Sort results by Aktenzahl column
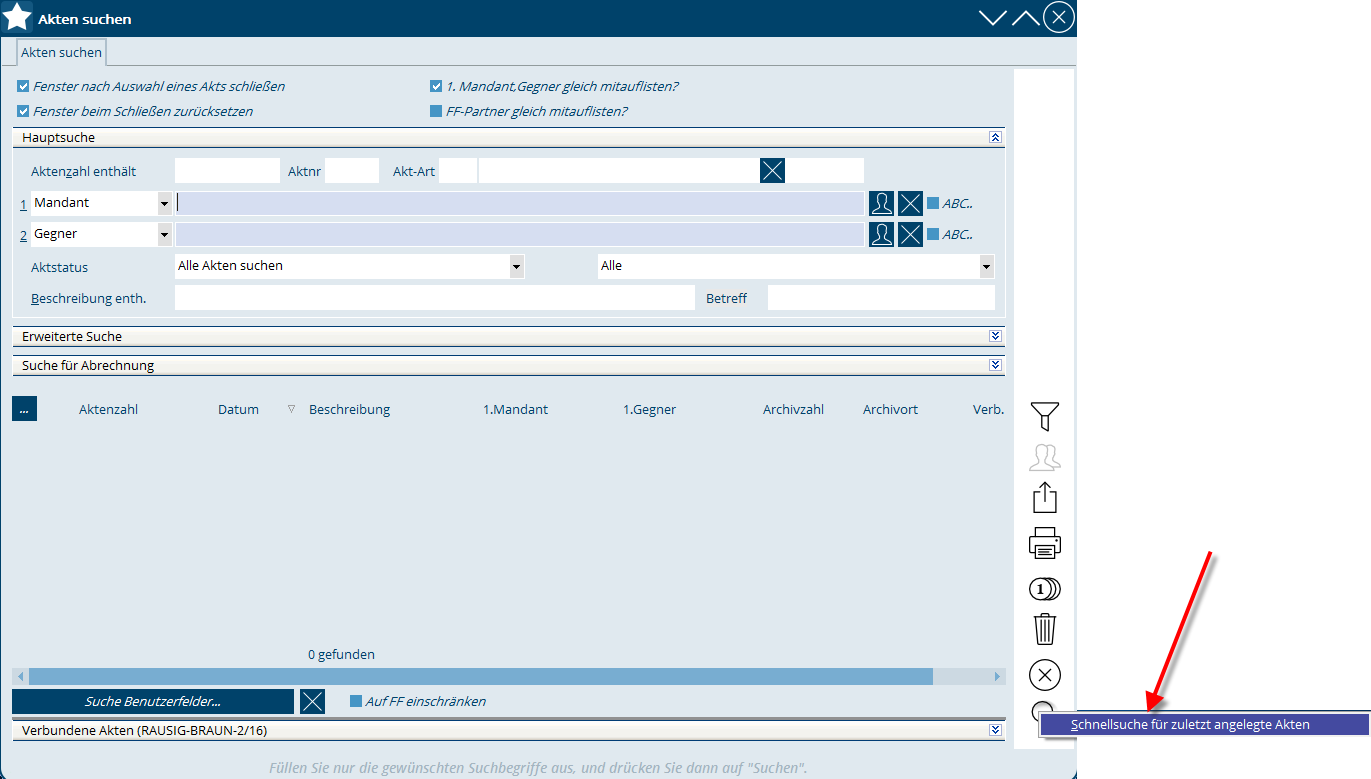1371x779 pixels. 108,409
